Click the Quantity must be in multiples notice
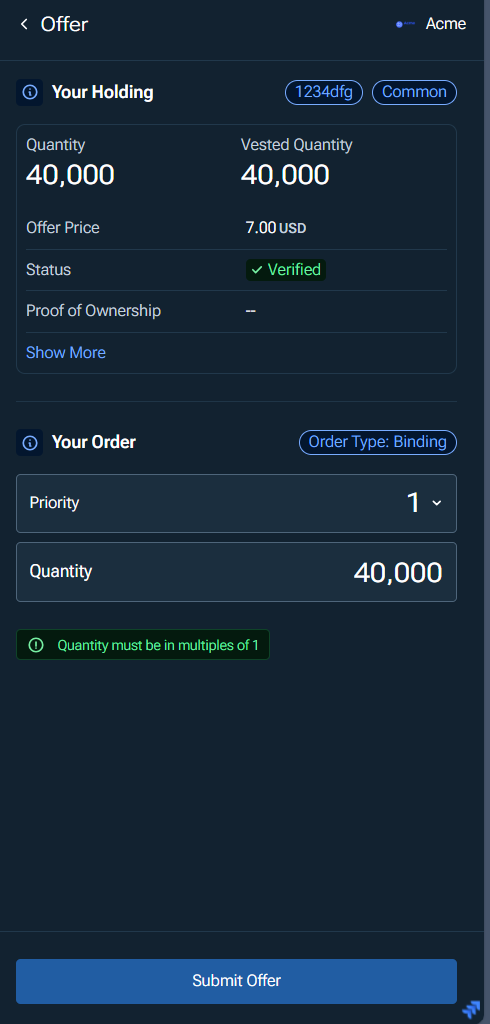The width and height of the screenshot is (490, 1024). (142, 645)
